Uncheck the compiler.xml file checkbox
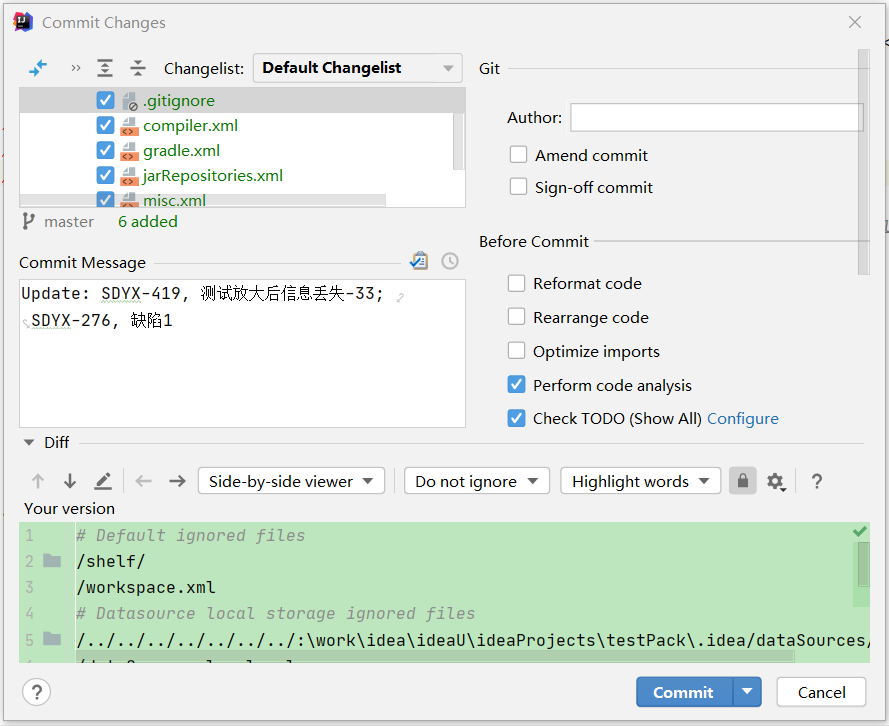 point(105,125)
